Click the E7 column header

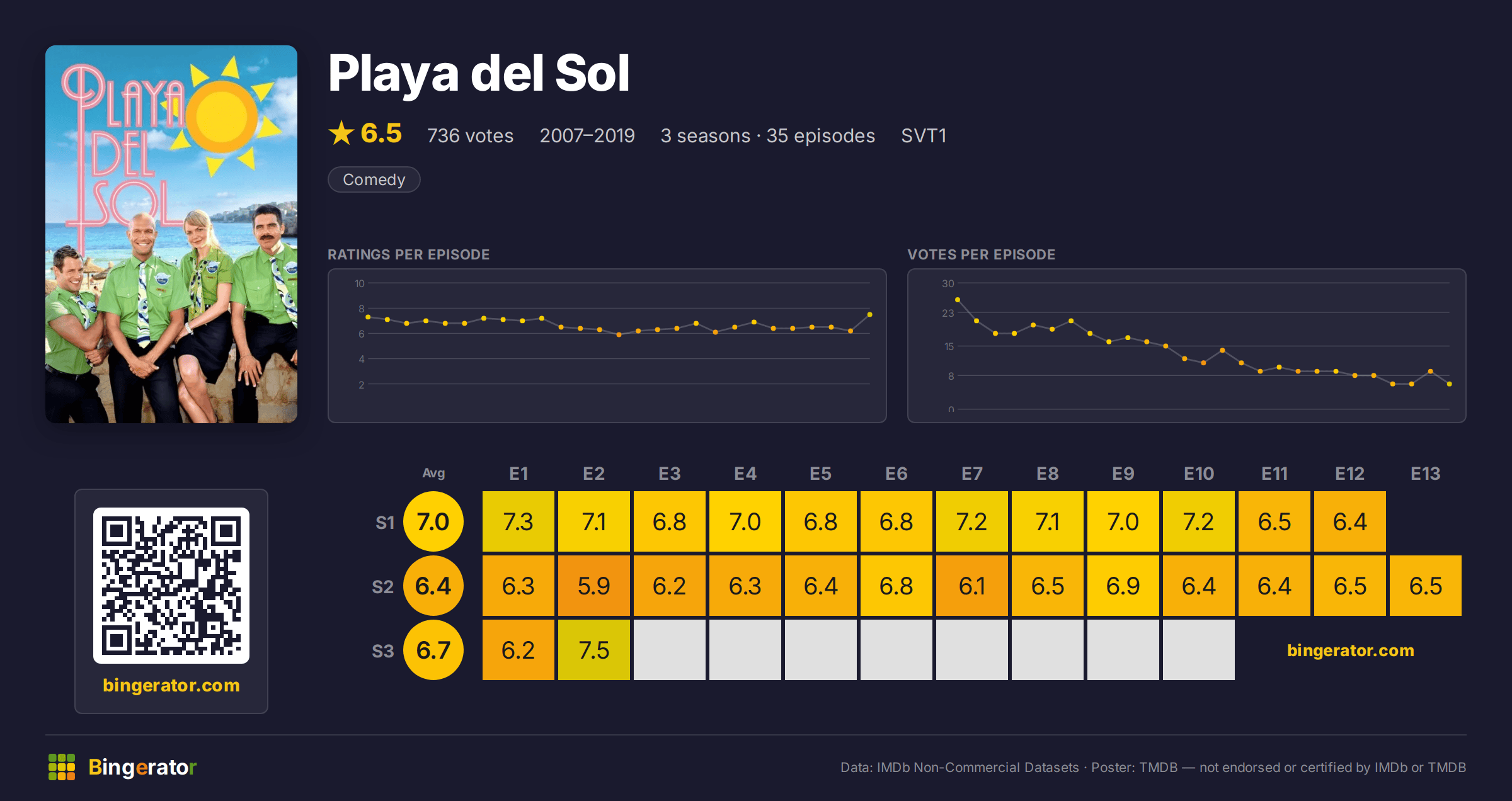click(x=972, y=474)
